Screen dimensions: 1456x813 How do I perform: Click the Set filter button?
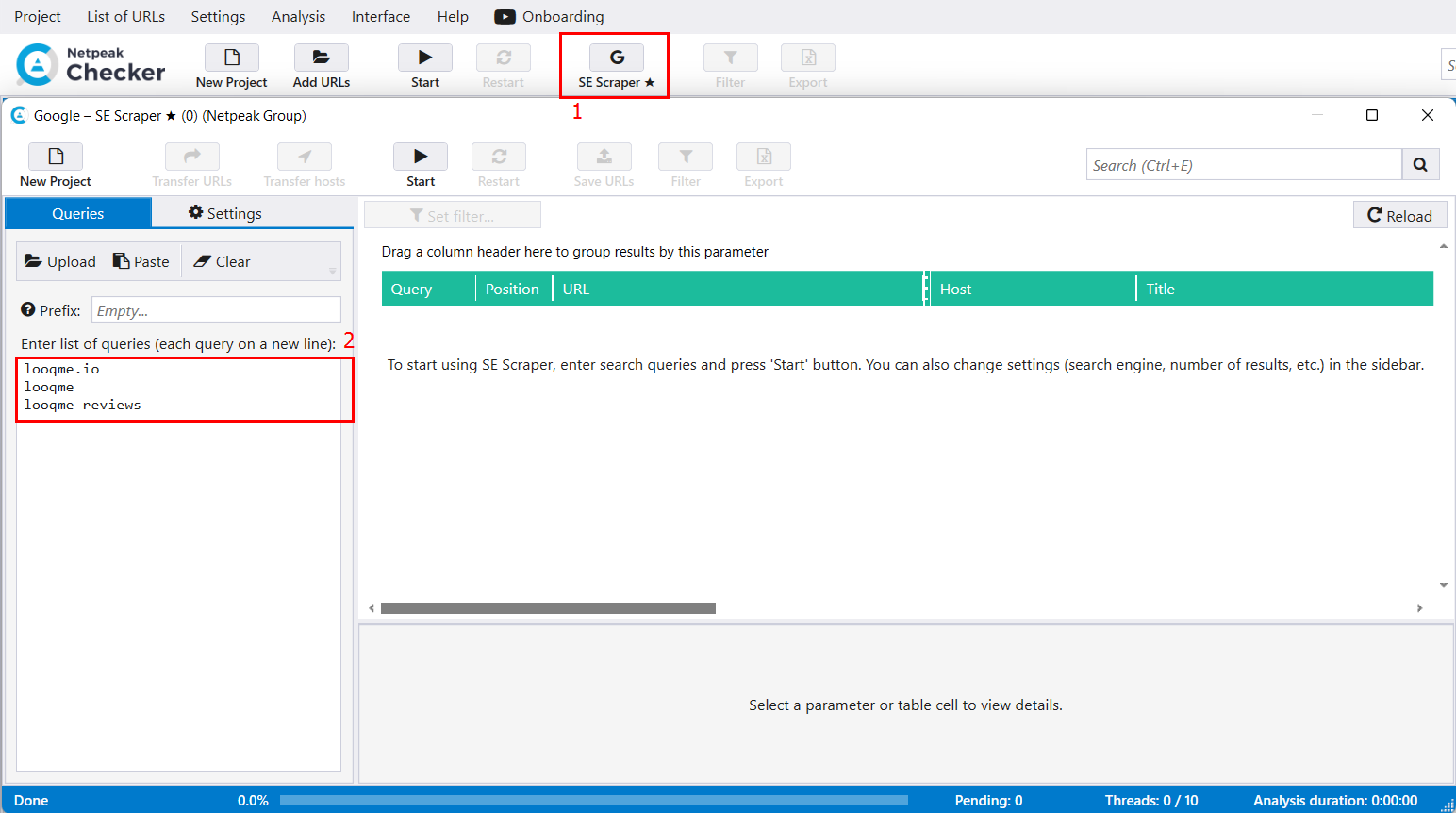[x=453, y=216]
